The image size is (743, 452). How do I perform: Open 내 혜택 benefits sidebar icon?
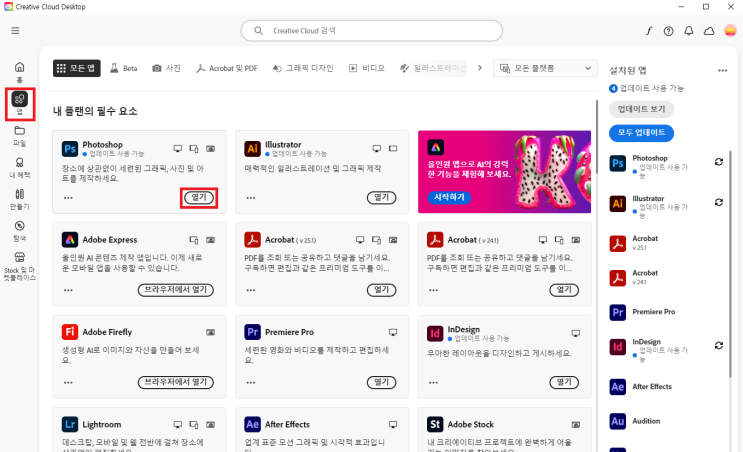19,168
